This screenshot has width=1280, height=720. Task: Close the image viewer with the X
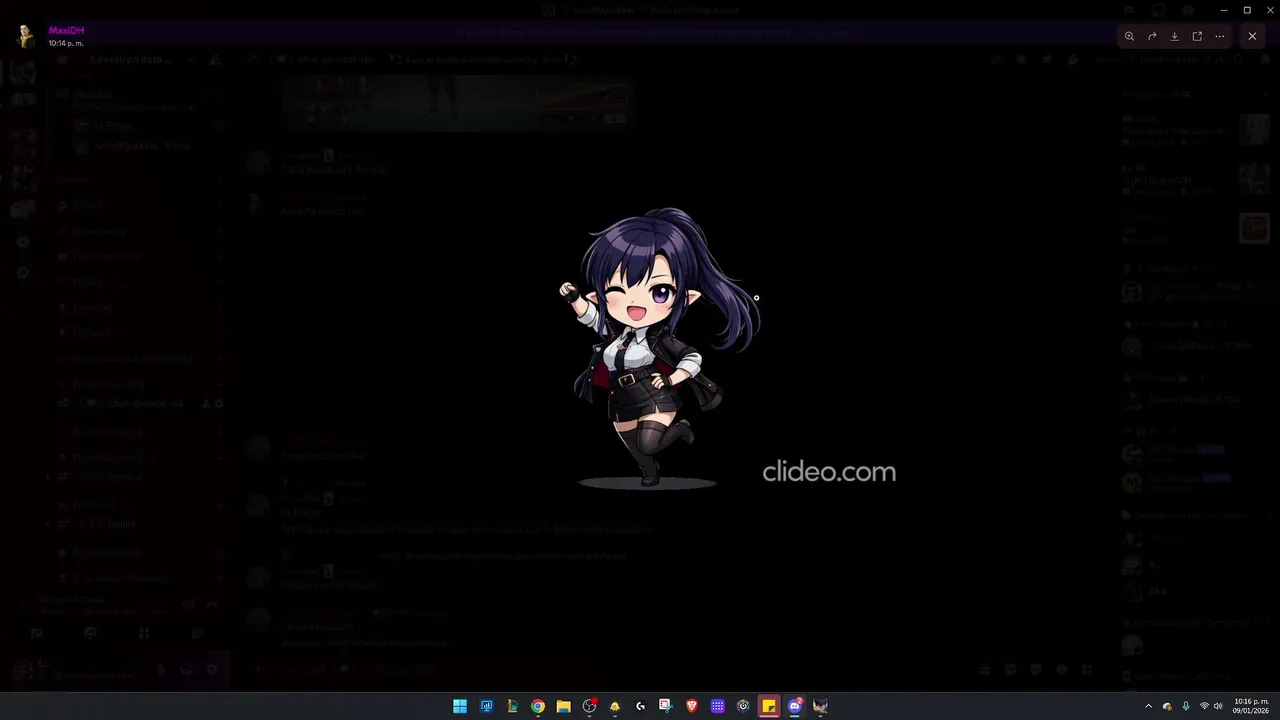coord(1252,36)
